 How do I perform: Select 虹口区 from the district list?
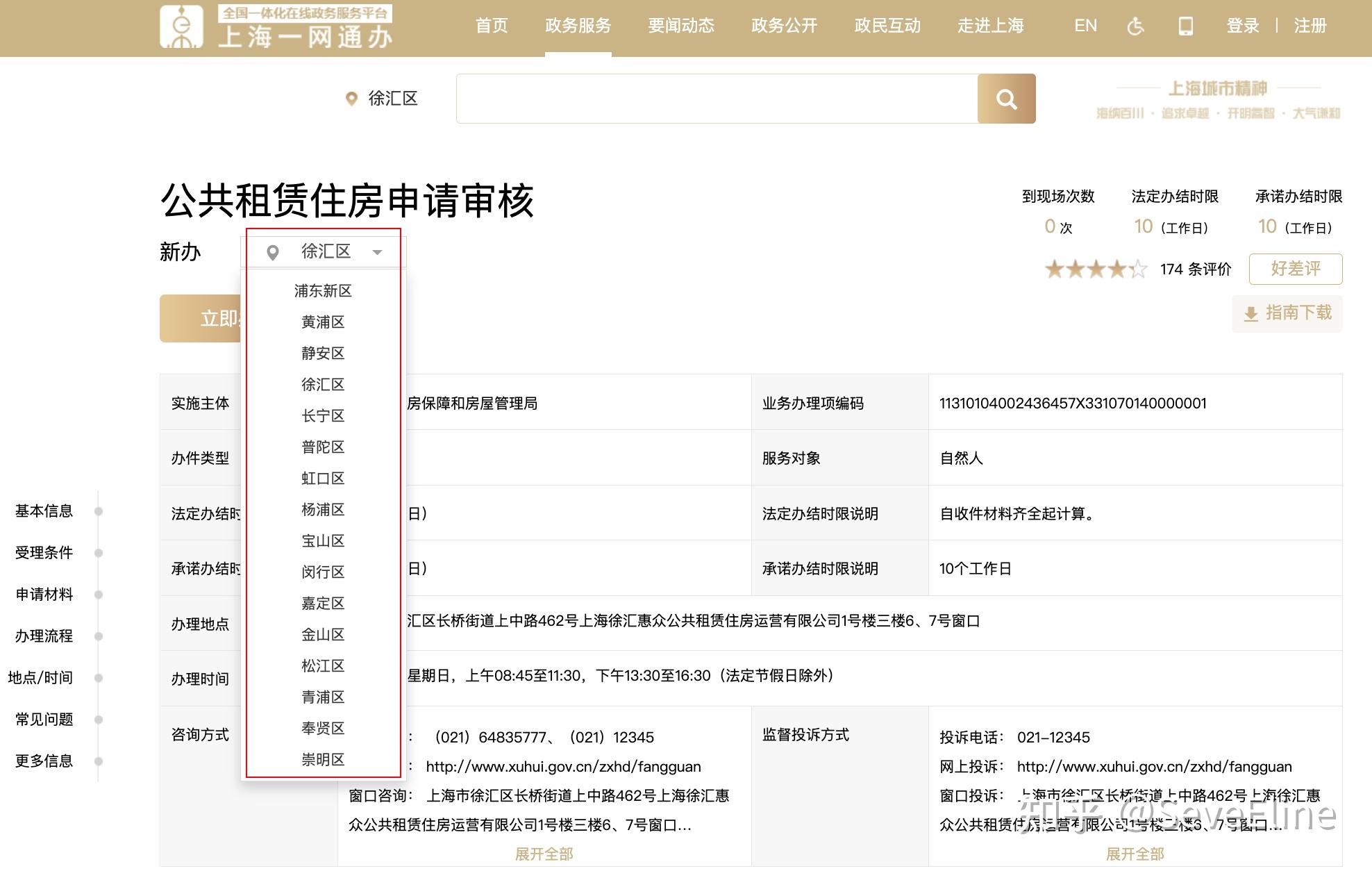pyautogui.click(x=323, y=478)
